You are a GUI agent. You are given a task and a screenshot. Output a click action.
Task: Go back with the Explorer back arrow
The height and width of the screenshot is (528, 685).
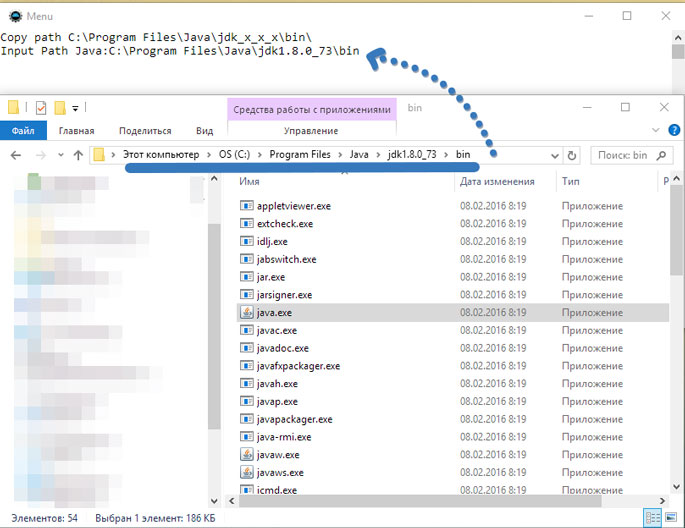click(x=16, y=155)
